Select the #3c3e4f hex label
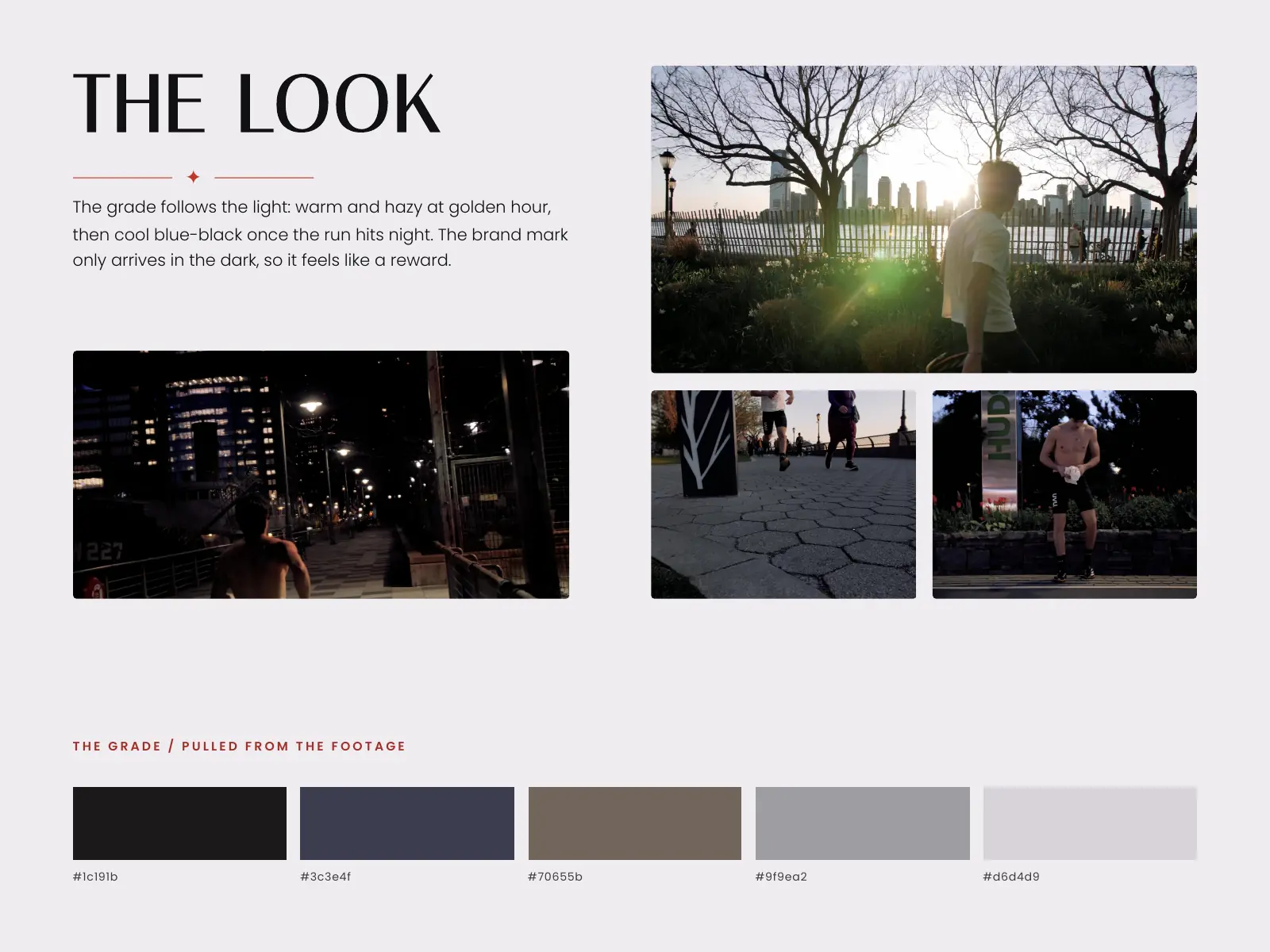Viewport: 1270px width, 952px height. pos(325,877)
